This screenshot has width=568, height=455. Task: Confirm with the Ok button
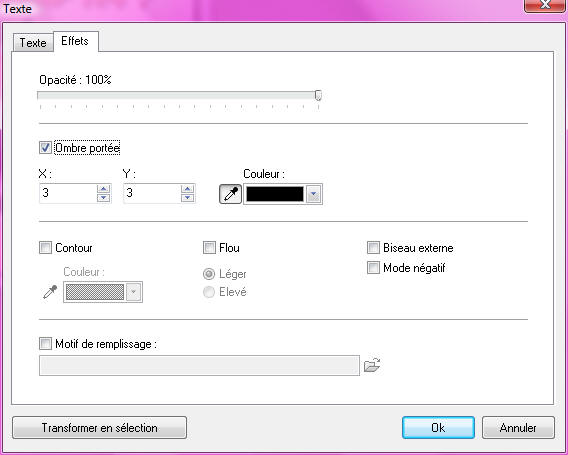click(x=438, y=428)
